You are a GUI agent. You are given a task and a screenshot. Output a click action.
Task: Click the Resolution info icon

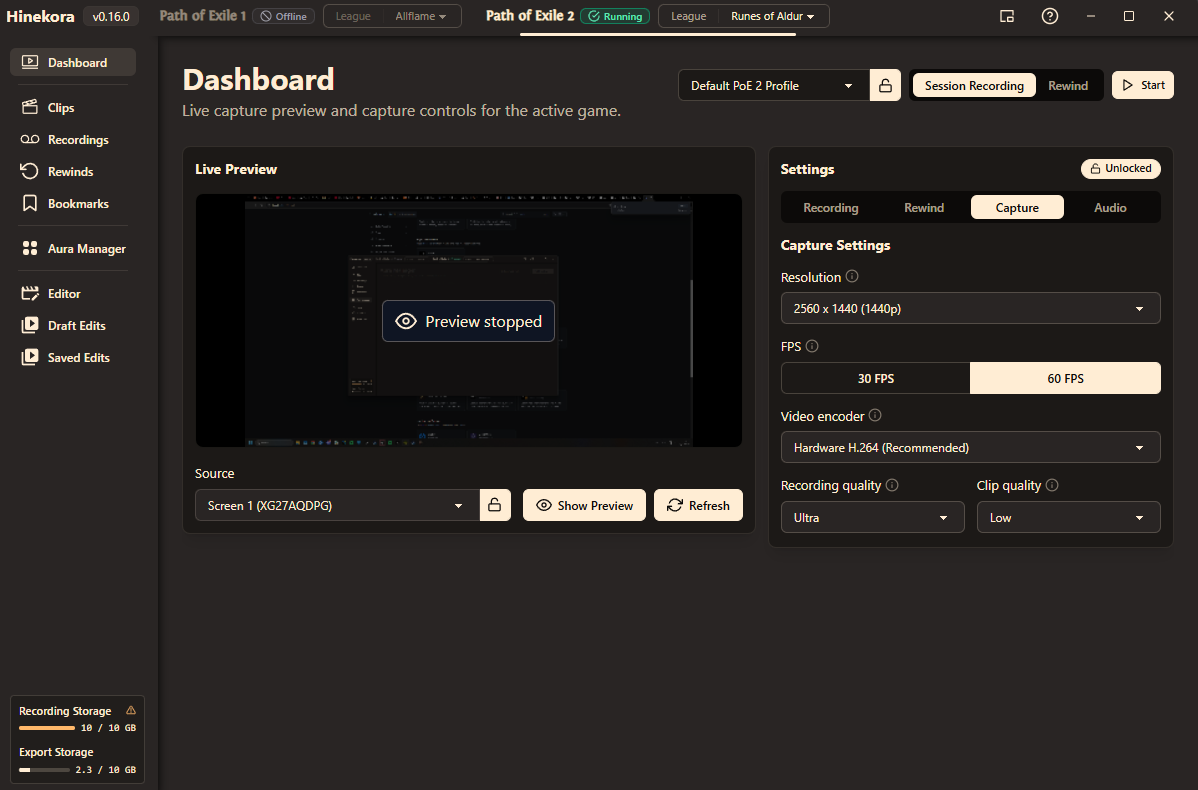[852, 277]
